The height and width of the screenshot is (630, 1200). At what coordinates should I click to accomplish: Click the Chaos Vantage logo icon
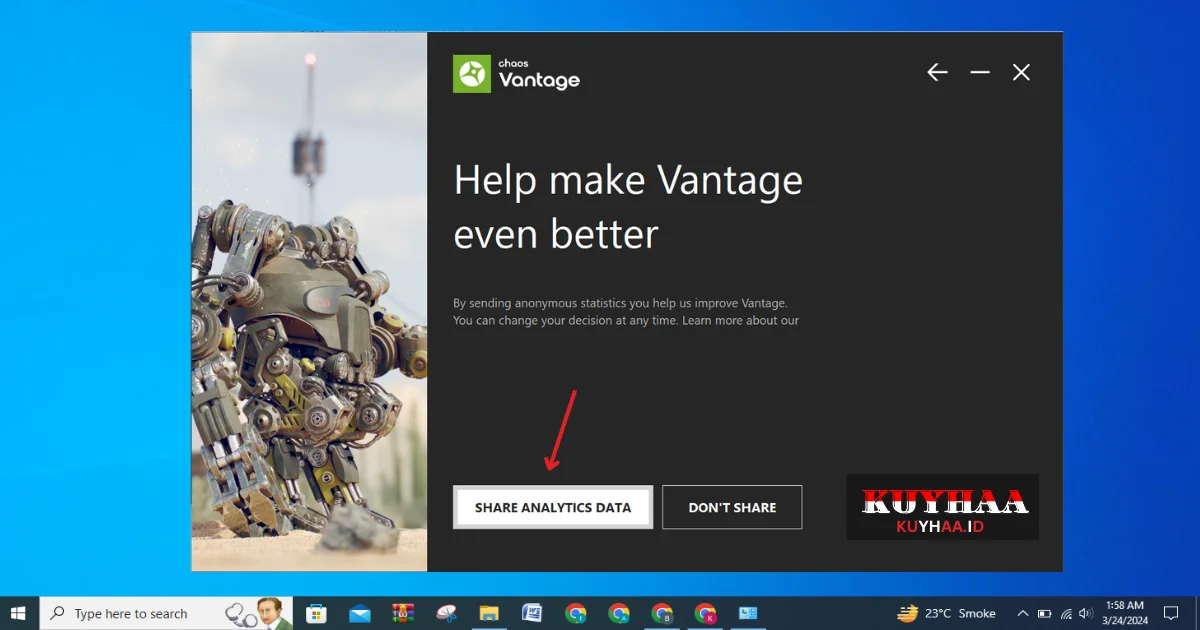(x=472, y=74)
